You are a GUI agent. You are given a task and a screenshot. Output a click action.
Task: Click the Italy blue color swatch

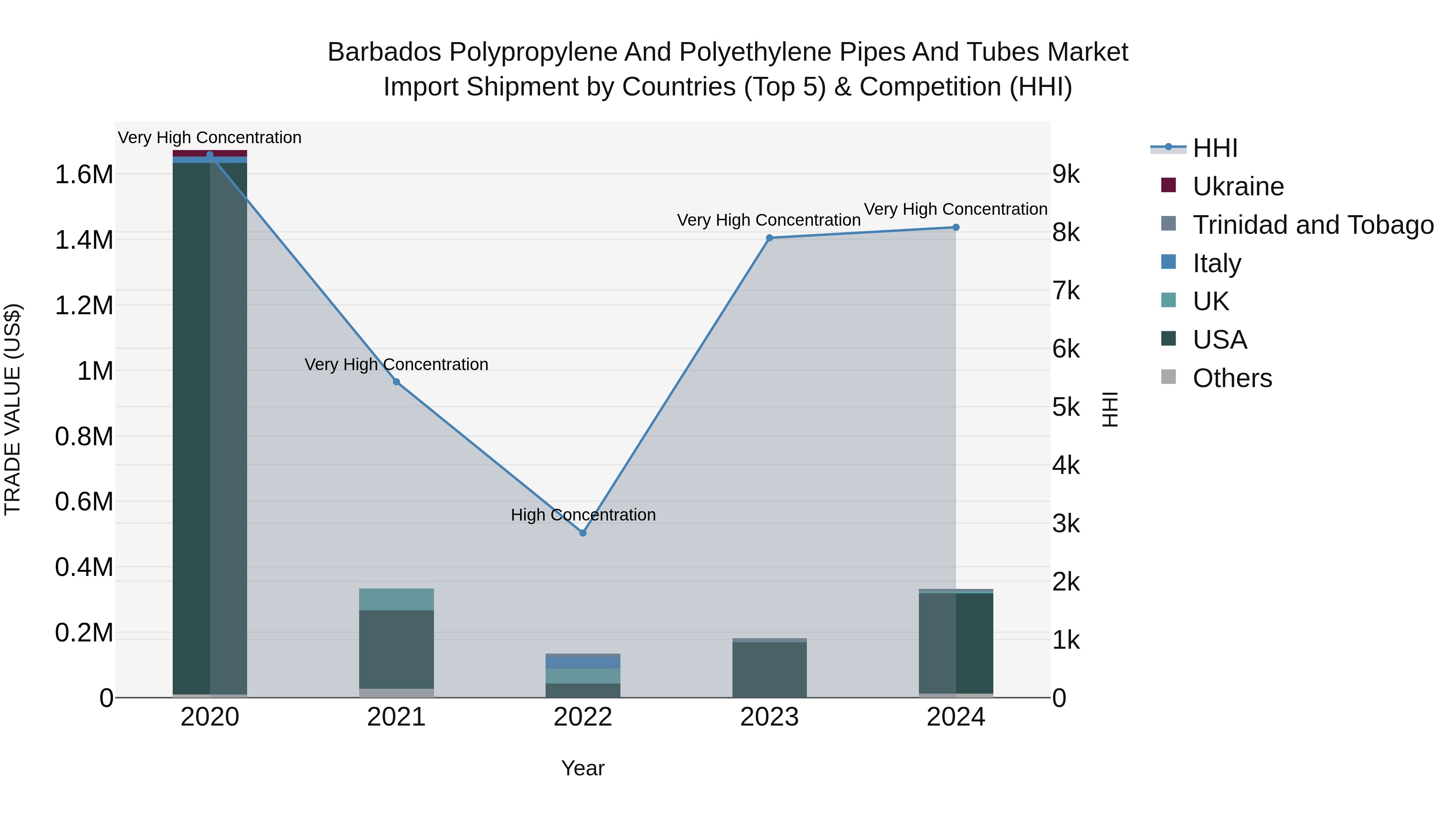1168,262
